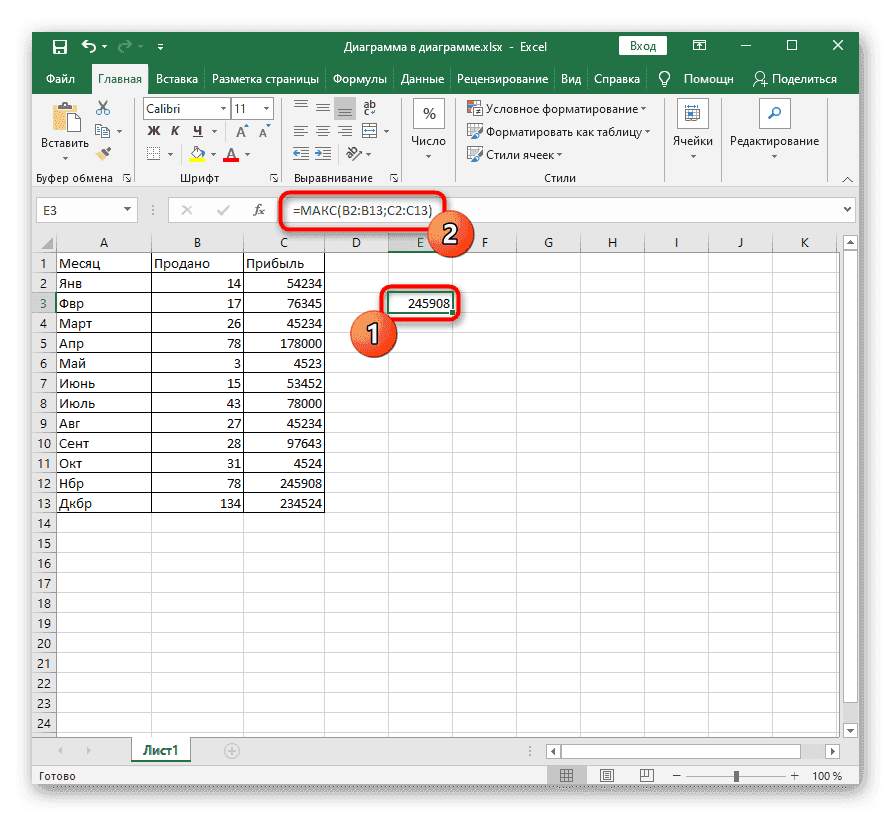
Task: Switch to the Вставка tab
Action: tap(177, 79)
